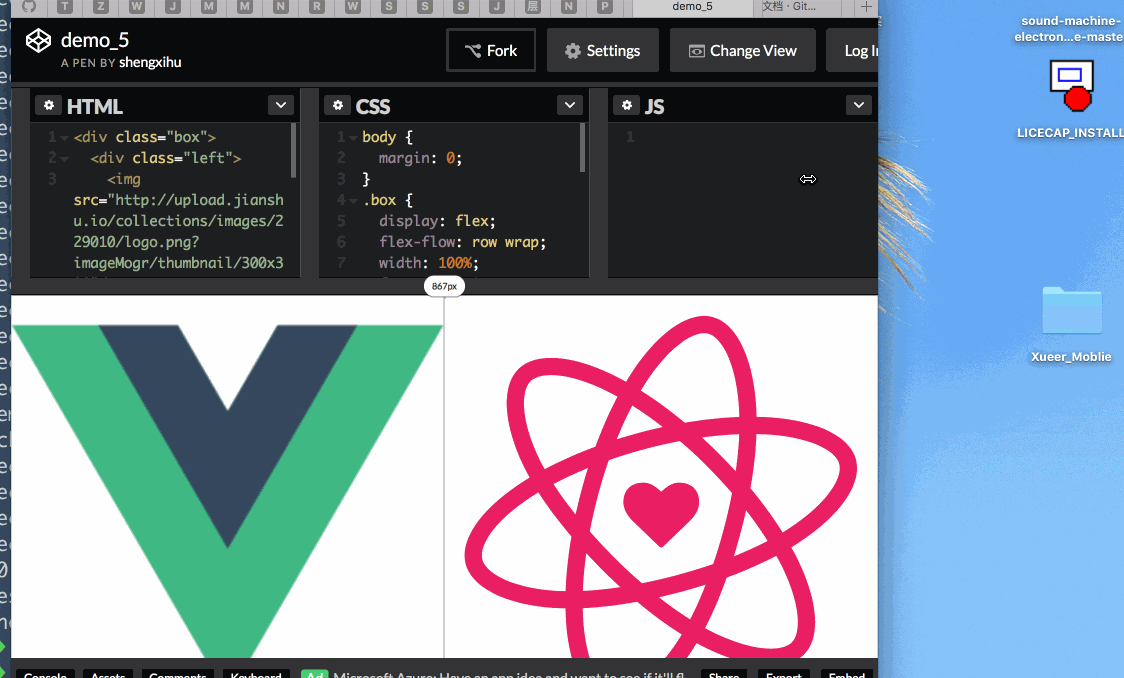
Task: Open HTML editor settings gear
Action: tap(49, 105)
